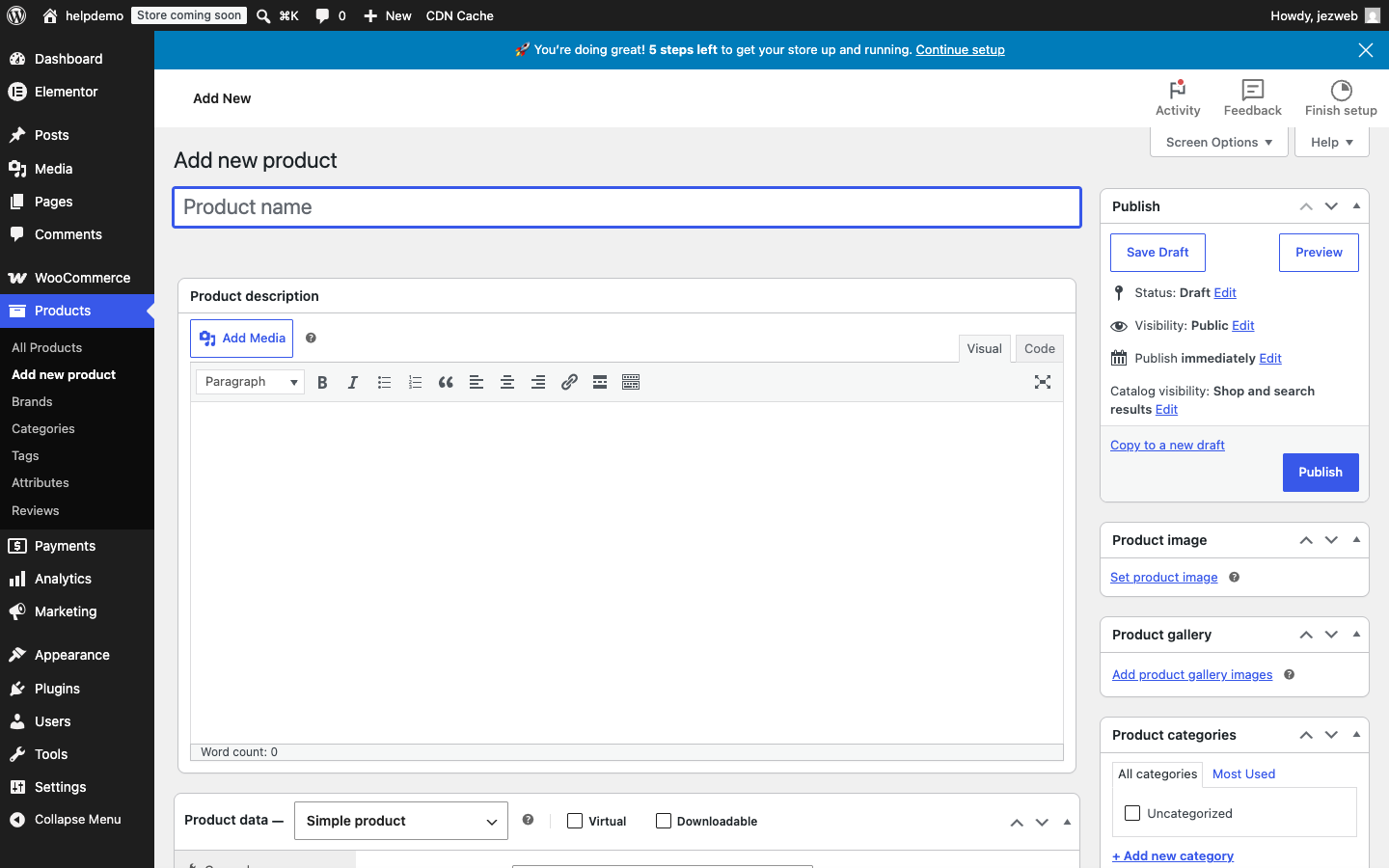
Task: Apply blockquote formatting
Action: point(446,383)
